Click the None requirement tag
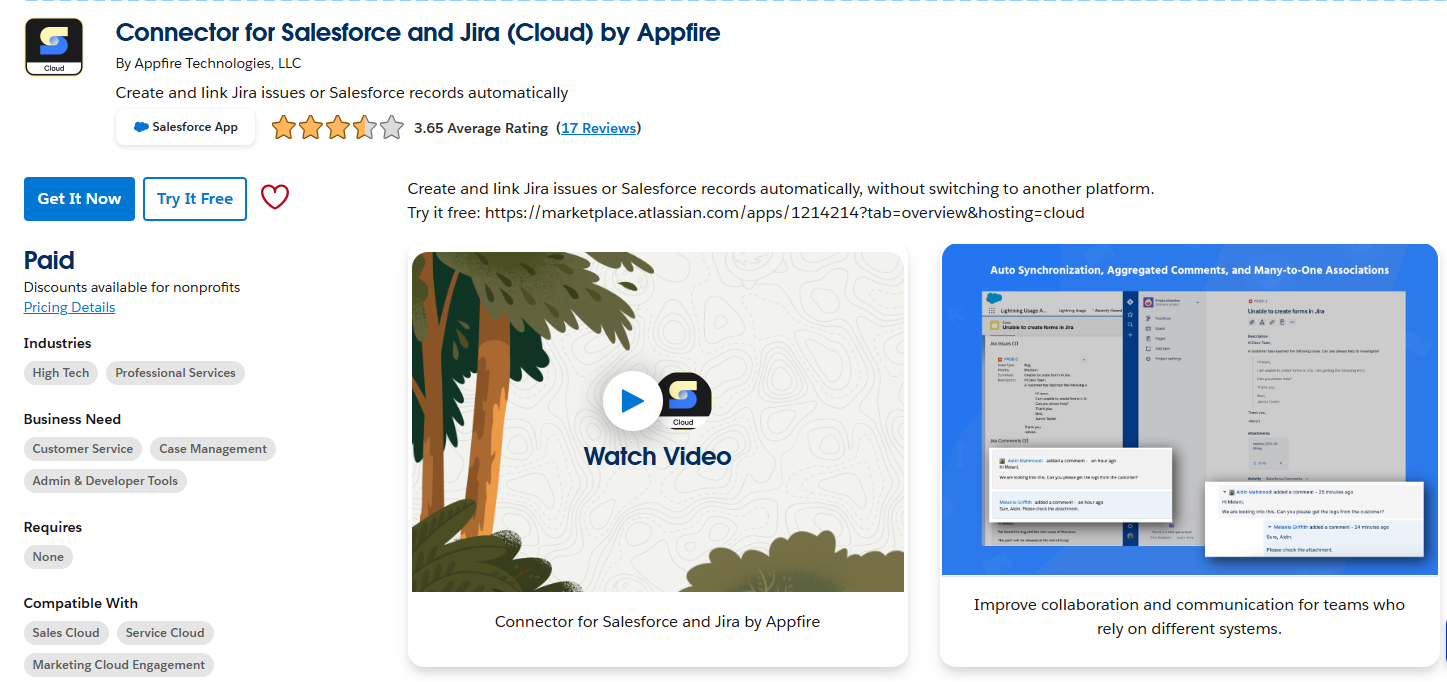Viewport: 1447px width, 682px height. pyautogui.click(x=48, y=557)
